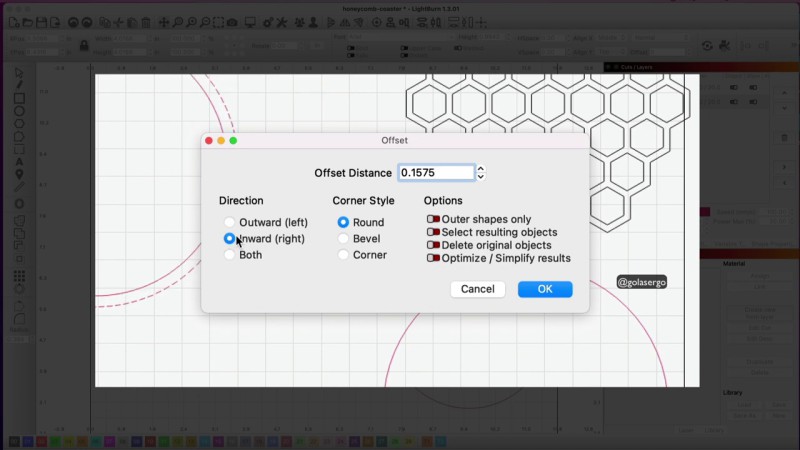Click the Offset Distance input field
Screen dimensions: 800x450
pos(435,173)
